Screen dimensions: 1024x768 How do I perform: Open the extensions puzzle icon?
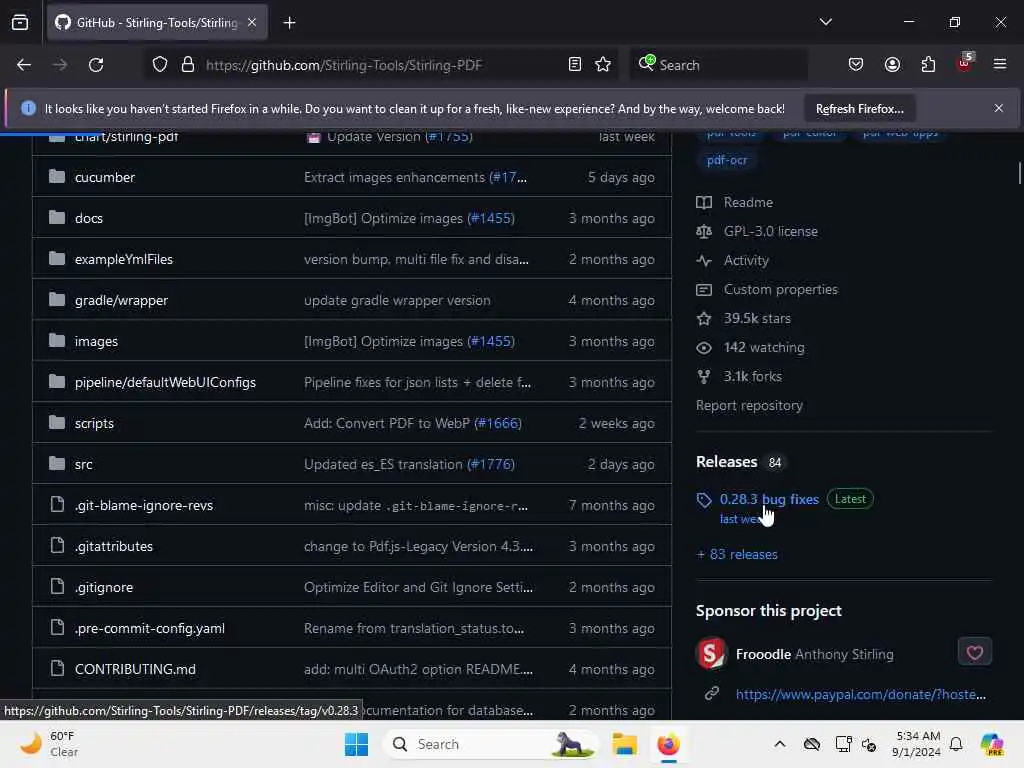click(928, 65)
